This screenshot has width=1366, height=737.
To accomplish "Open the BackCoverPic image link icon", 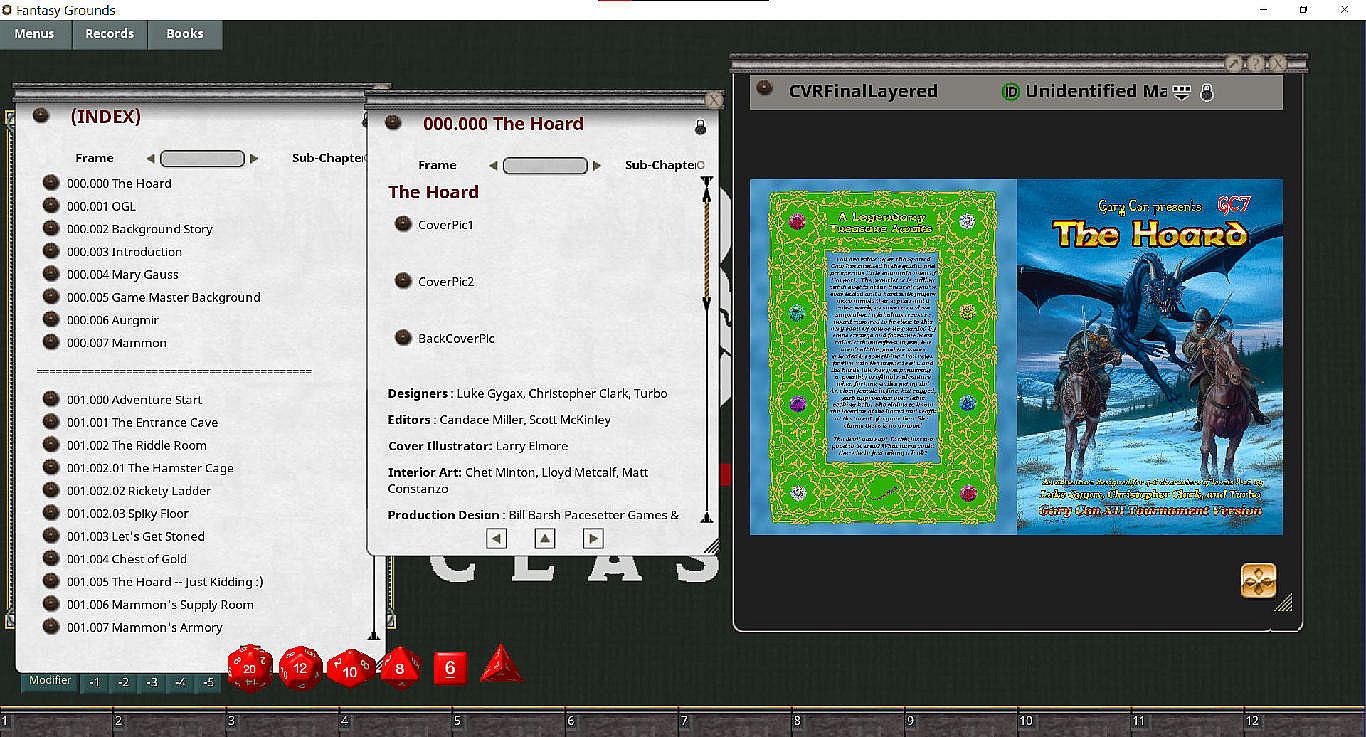I will pyautogui.click(x=403, y=338).
